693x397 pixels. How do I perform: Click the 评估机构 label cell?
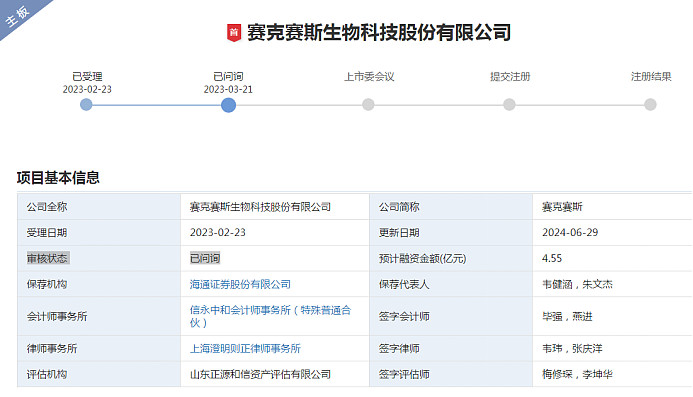pyautogui.click(x=99, y=374)
